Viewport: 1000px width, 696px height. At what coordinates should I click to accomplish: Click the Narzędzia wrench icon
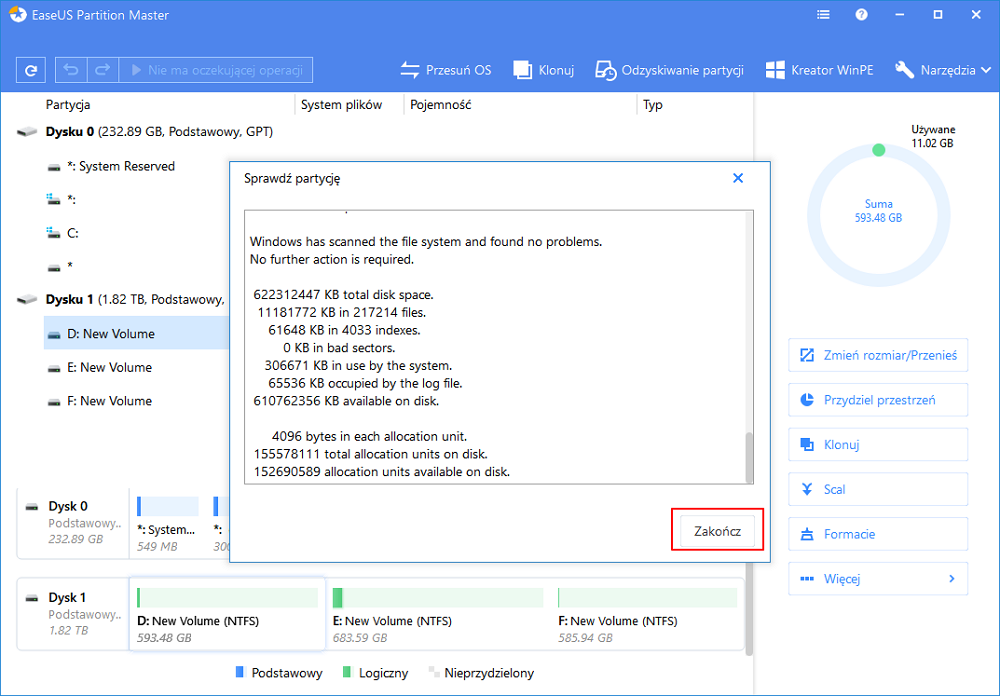click(904, 70)
